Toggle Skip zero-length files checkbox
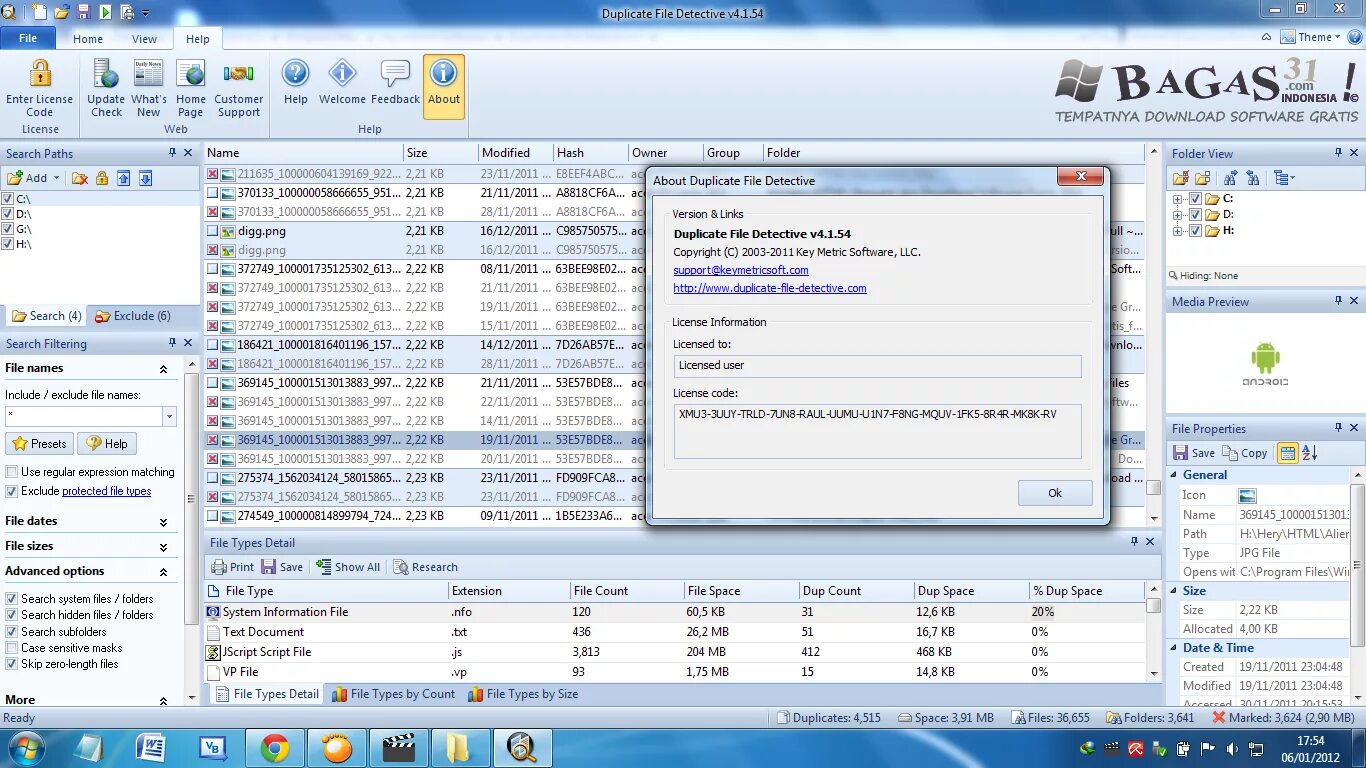Image resolution: width=1366 pixels, height=768 pixels. (x=12, y=664)
